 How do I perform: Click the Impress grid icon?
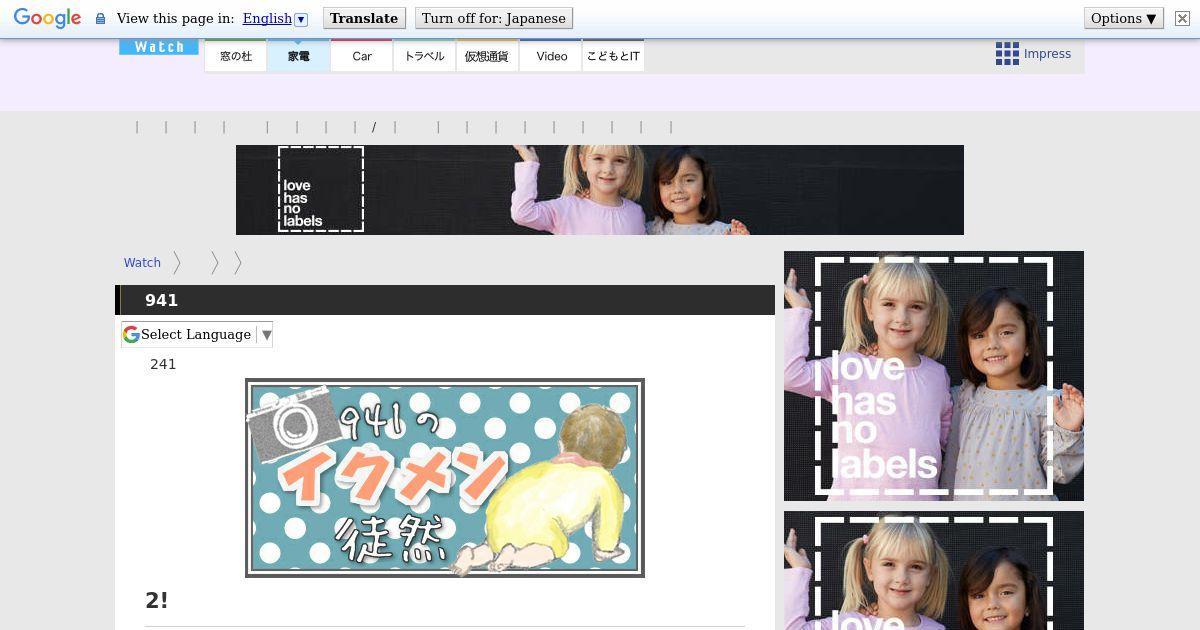tap(1007, 54)
